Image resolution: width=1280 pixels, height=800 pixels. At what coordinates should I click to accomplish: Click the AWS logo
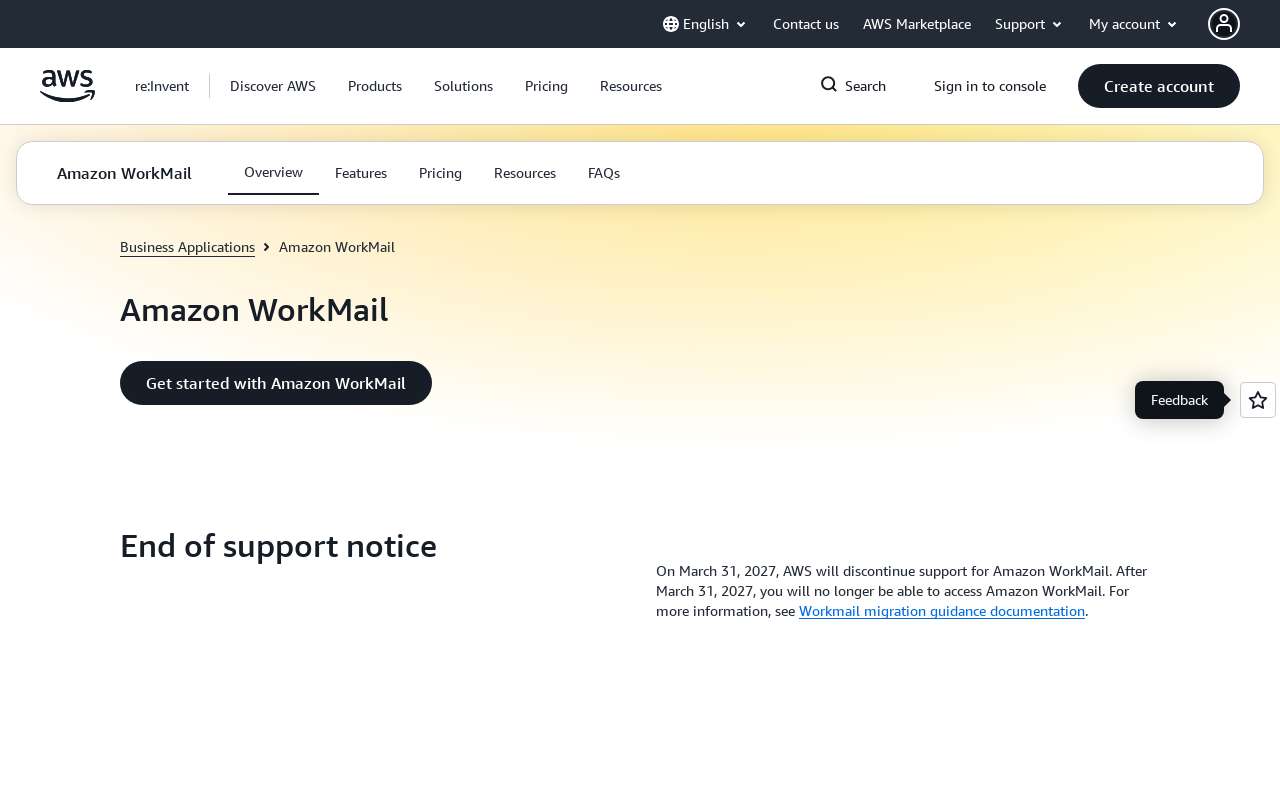[x=67, y=86]
